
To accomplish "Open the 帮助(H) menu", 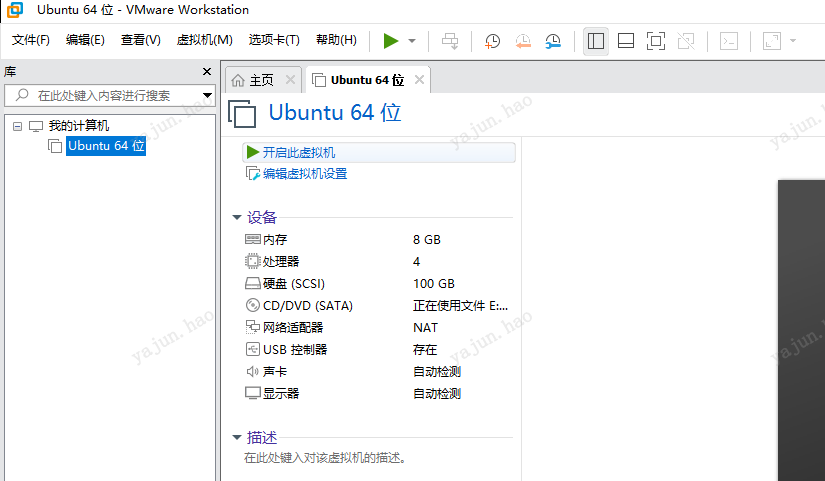I will point(336,40).
